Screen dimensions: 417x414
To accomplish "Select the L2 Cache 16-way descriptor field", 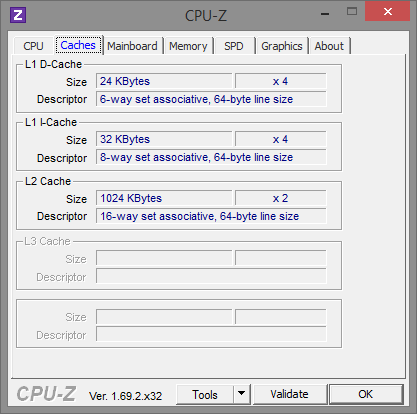I will [211, 216].
